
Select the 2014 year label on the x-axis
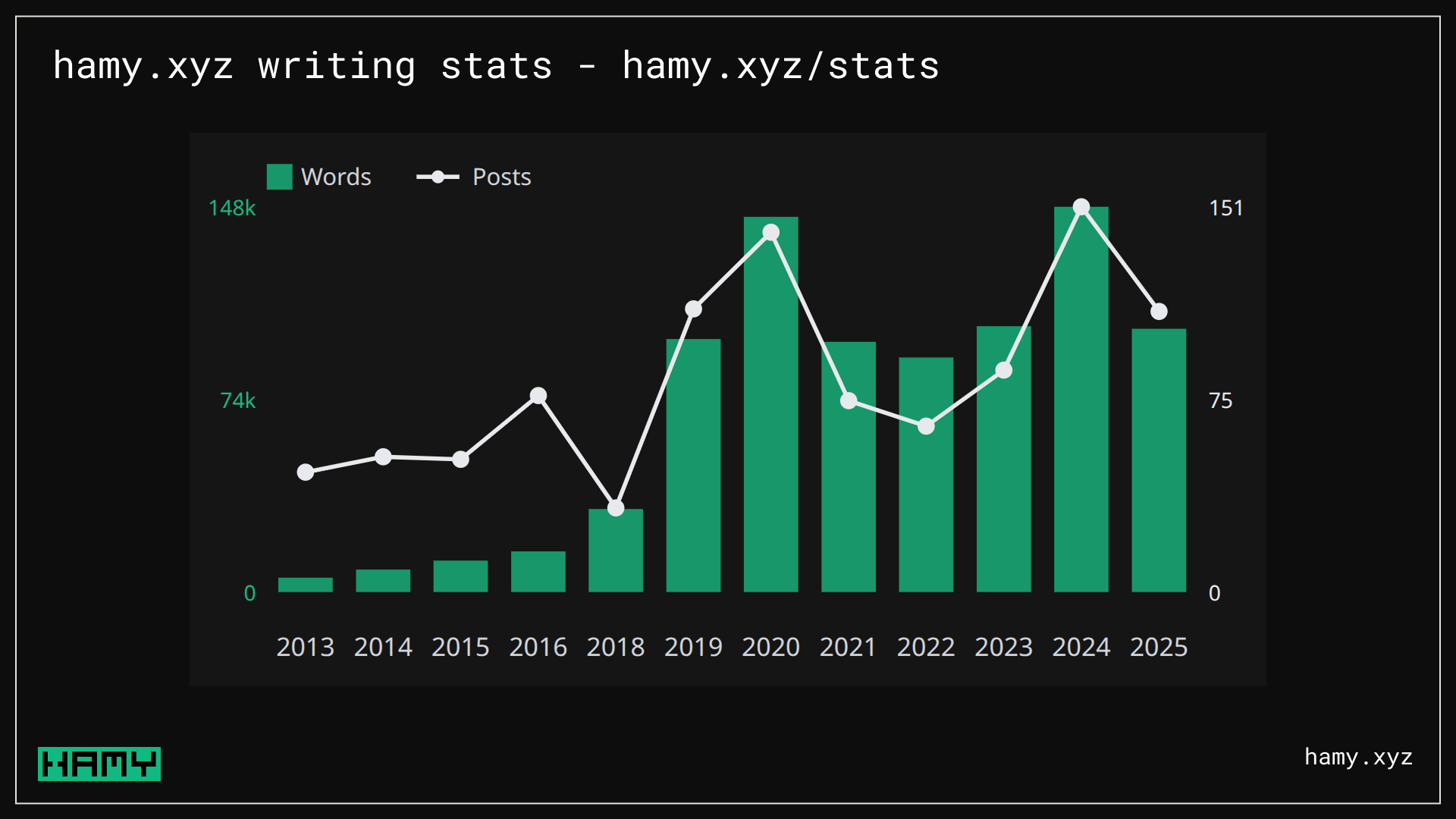click(x=383, y=647)
